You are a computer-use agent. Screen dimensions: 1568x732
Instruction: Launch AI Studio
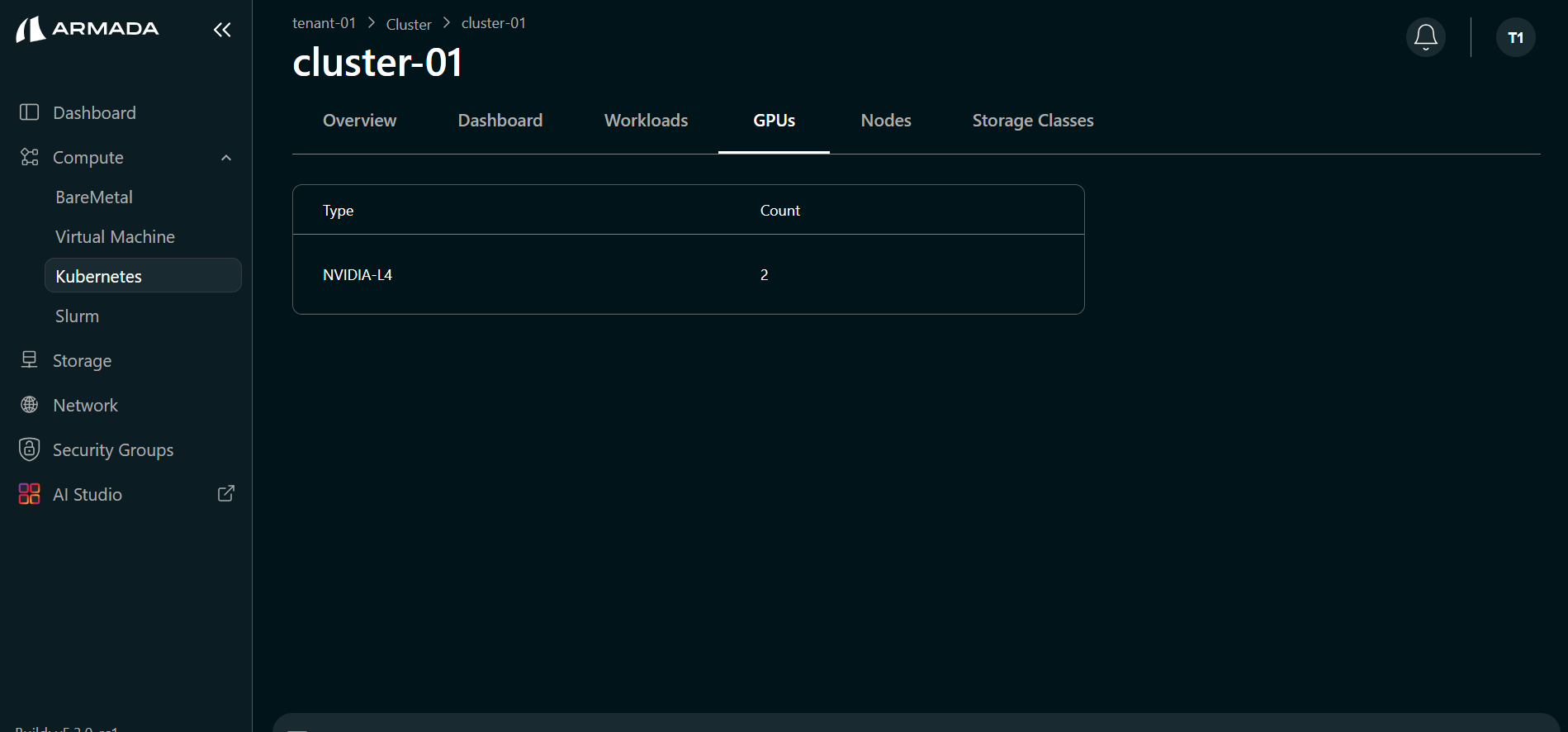(x=88, y=494)
